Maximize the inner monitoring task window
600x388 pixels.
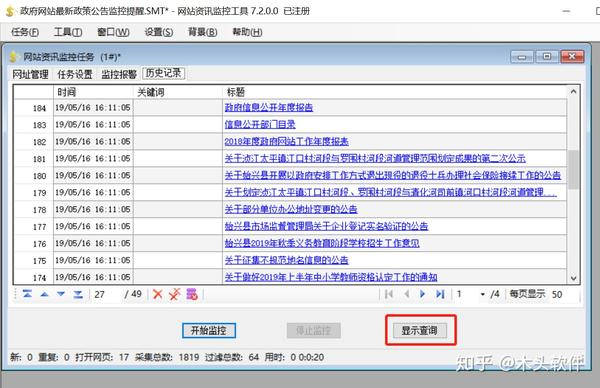pos(546,57)
